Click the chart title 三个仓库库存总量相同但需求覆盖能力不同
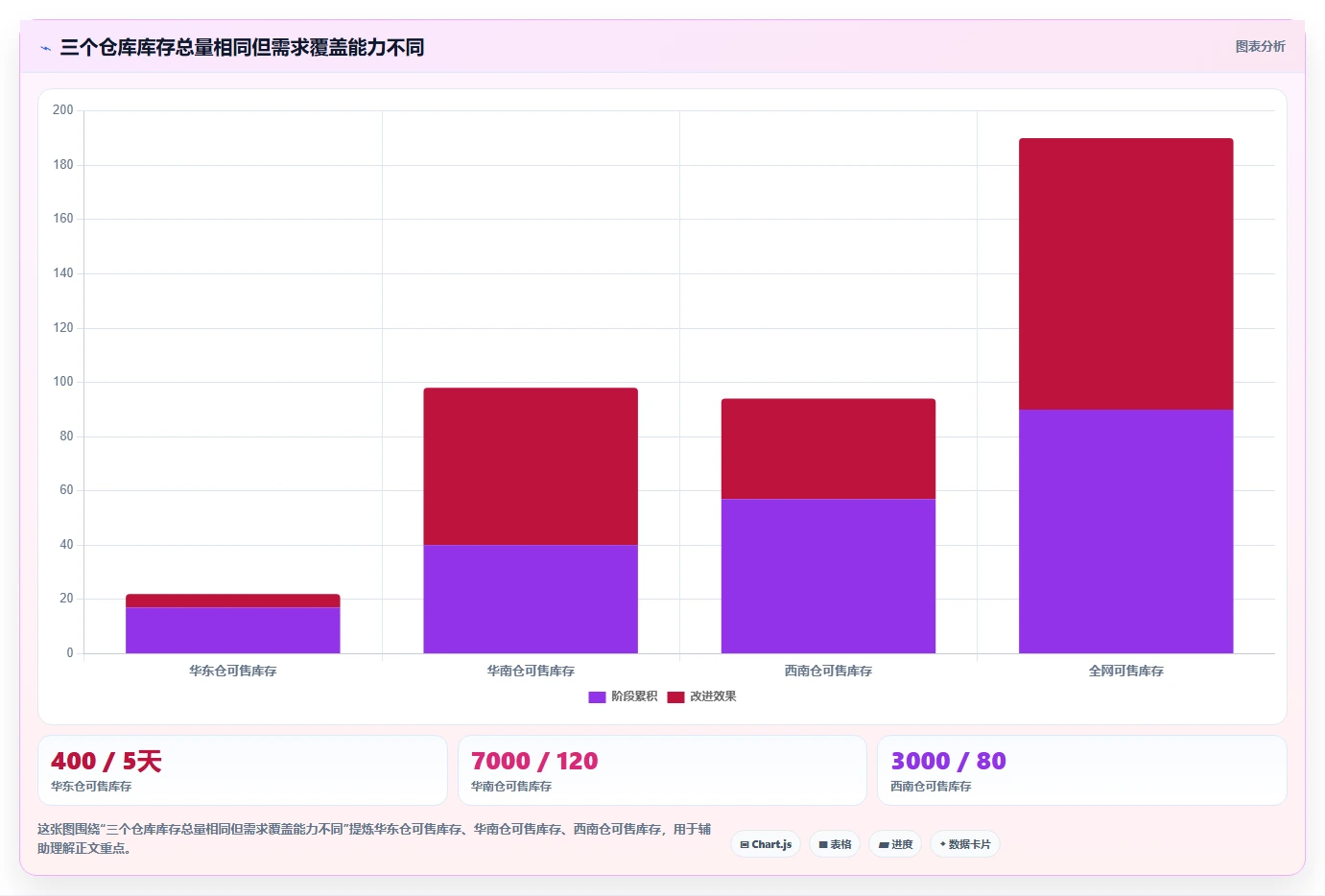This screenshot has width=1325, height=896. point(242,47)
